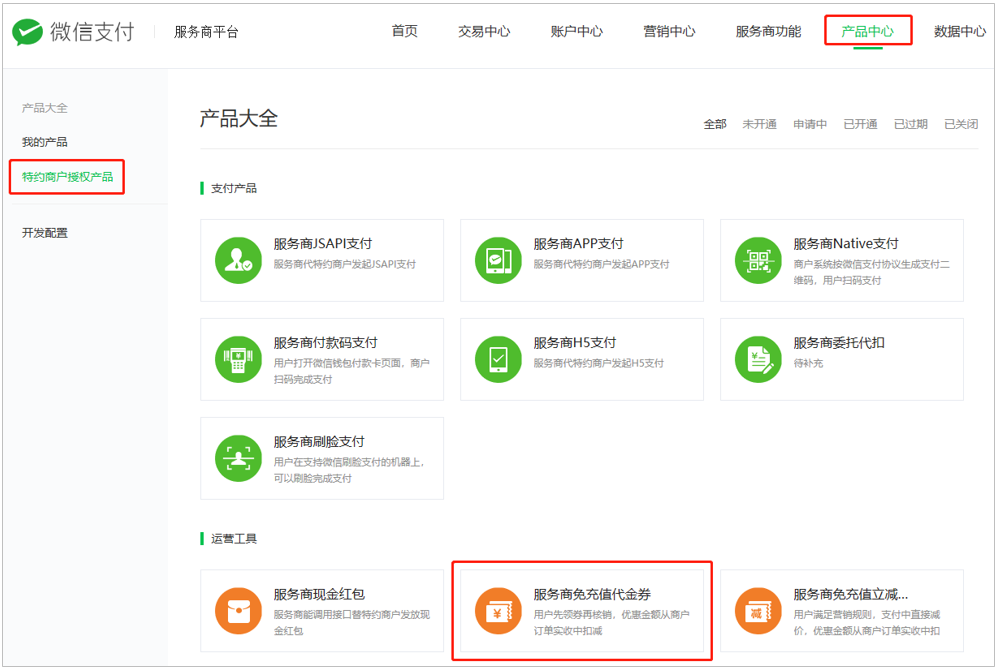This screenshot has width=1001, height=671.
Task: Open the 服务商刷脸支付 product title
Action: click(x=319, y=442)
